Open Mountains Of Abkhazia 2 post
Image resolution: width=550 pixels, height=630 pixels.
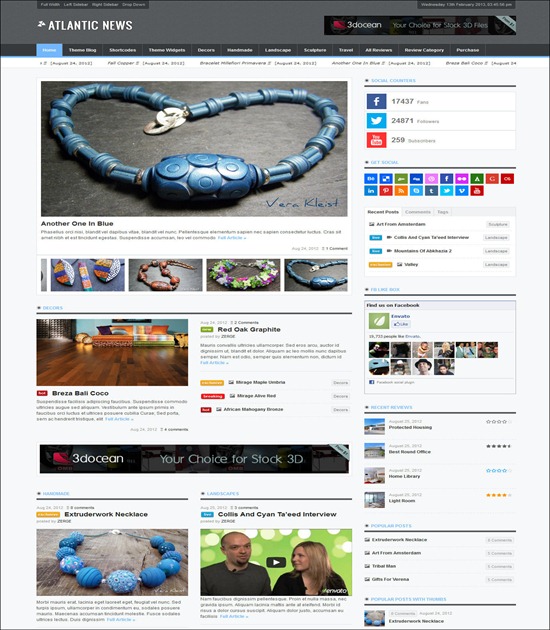423,251
